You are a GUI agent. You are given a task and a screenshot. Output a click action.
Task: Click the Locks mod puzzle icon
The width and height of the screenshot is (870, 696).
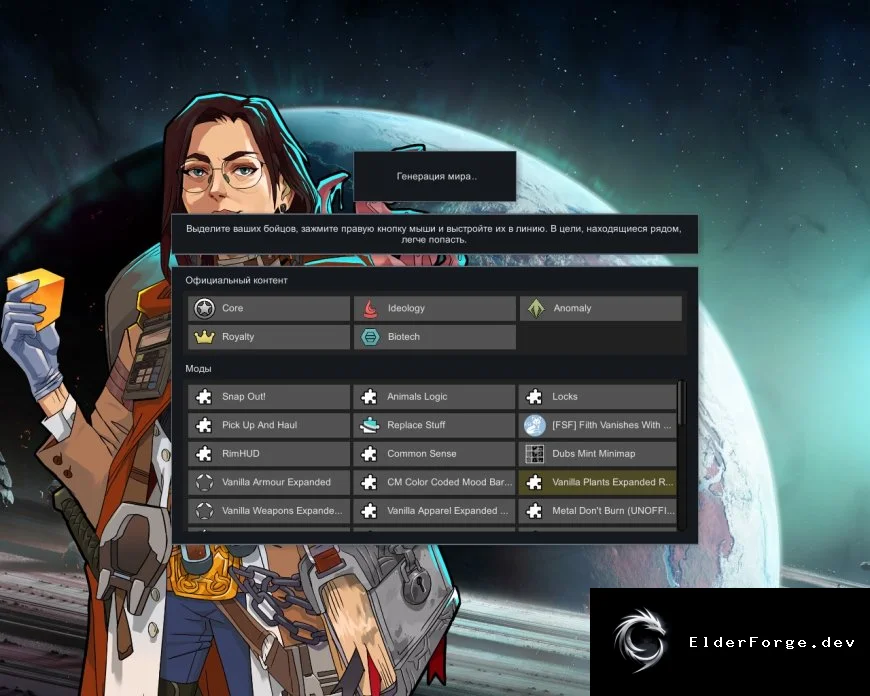pos(534,397)
